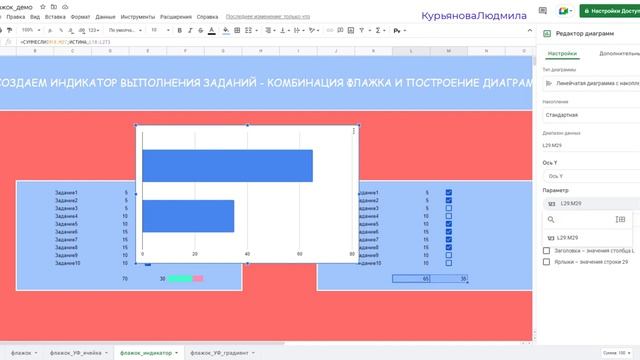The image size is (640, 360).
Task: Open the 'флажок_УФ_ячейка' sheet tab arrow
Action: 106,353
